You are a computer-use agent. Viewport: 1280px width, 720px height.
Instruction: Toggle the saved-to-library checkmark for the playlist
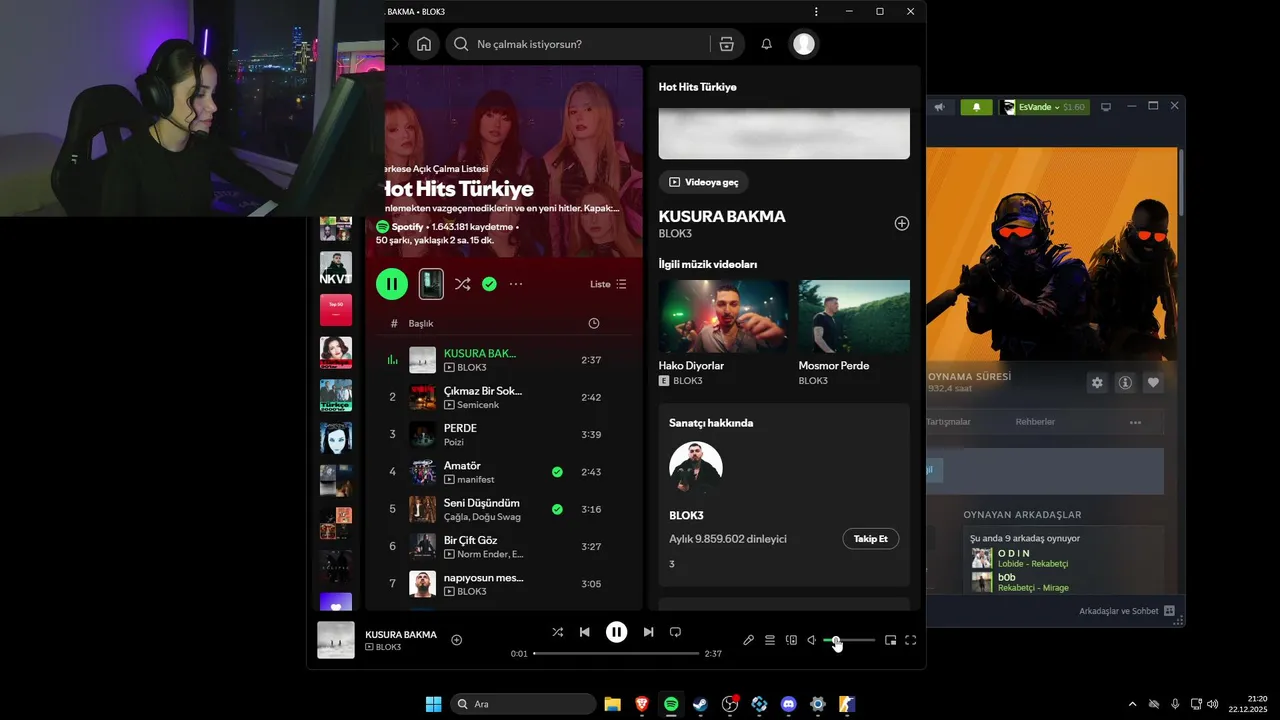pyautogui.click(x=489, y=284)
